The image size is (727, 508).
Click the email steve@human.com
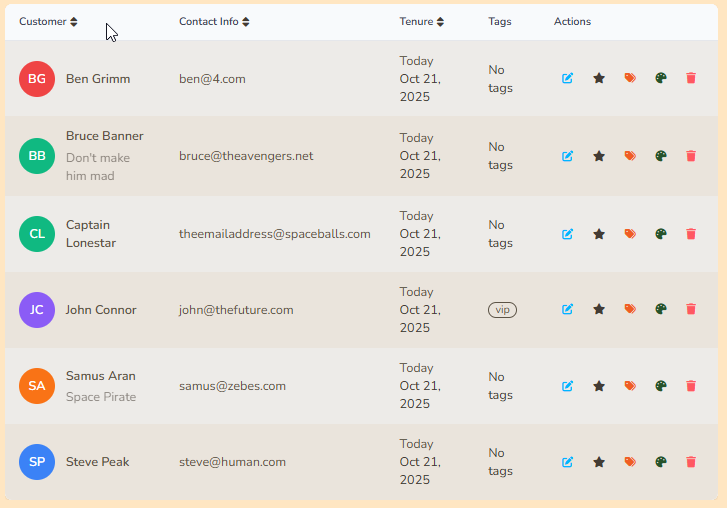tap(232, 462)
